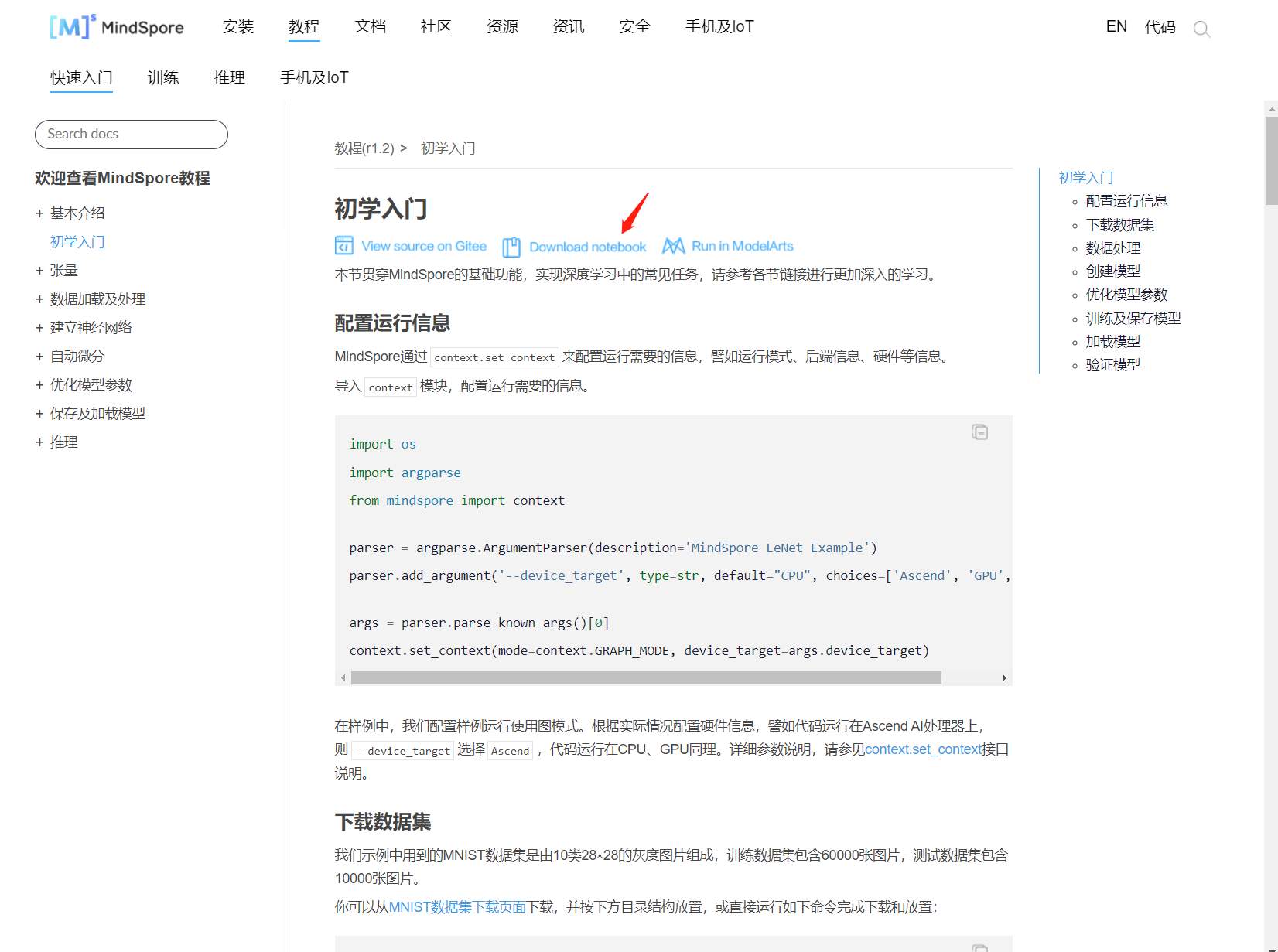Jump to 下载数据集 in right outline
Image resolution: width=1278 pixels, height=952 pixels.
(1120, 225)
